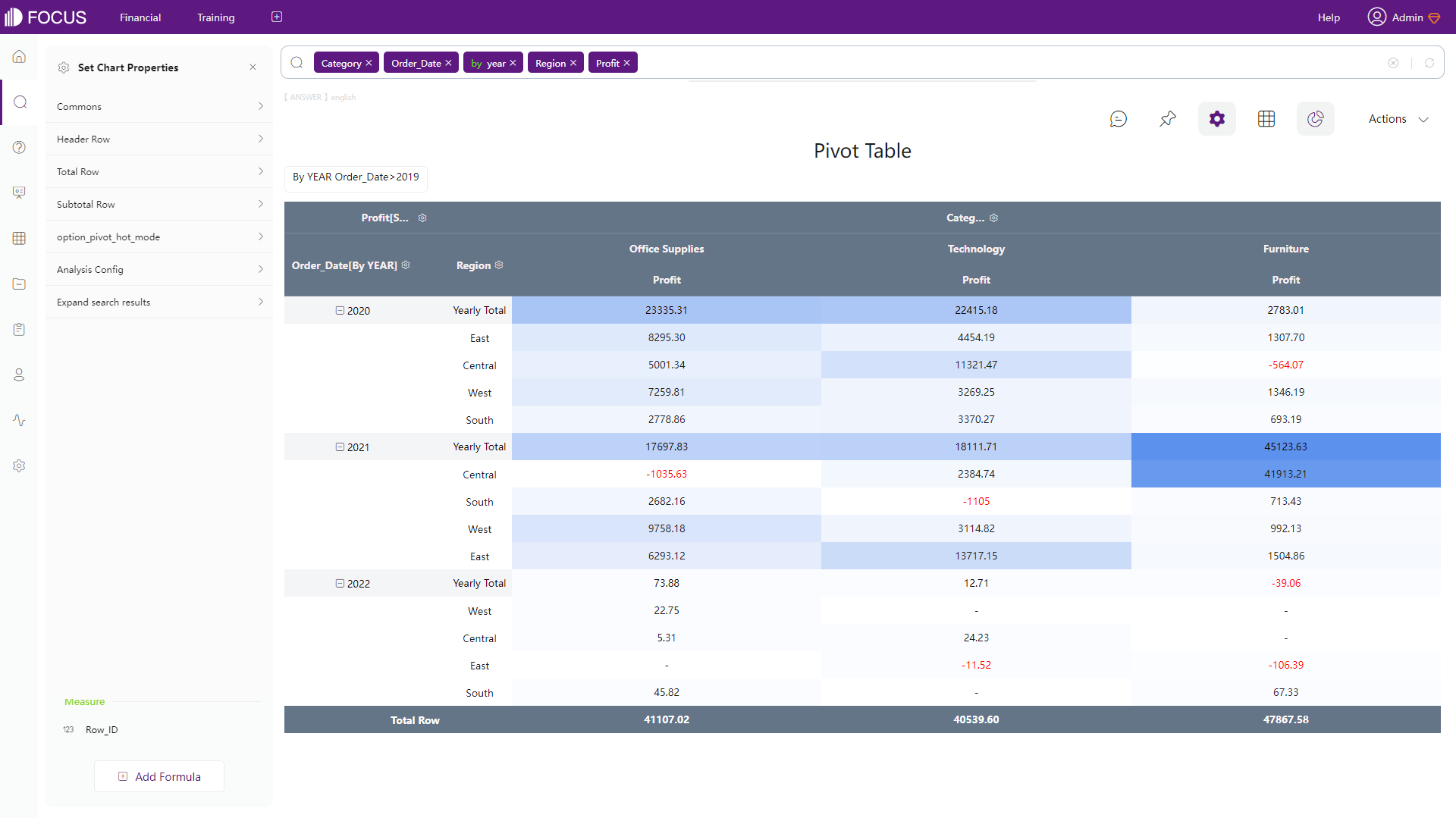The image size is (1456, 818).
Task: Click the Add Formula button
Action: click(x=159, y=776)
